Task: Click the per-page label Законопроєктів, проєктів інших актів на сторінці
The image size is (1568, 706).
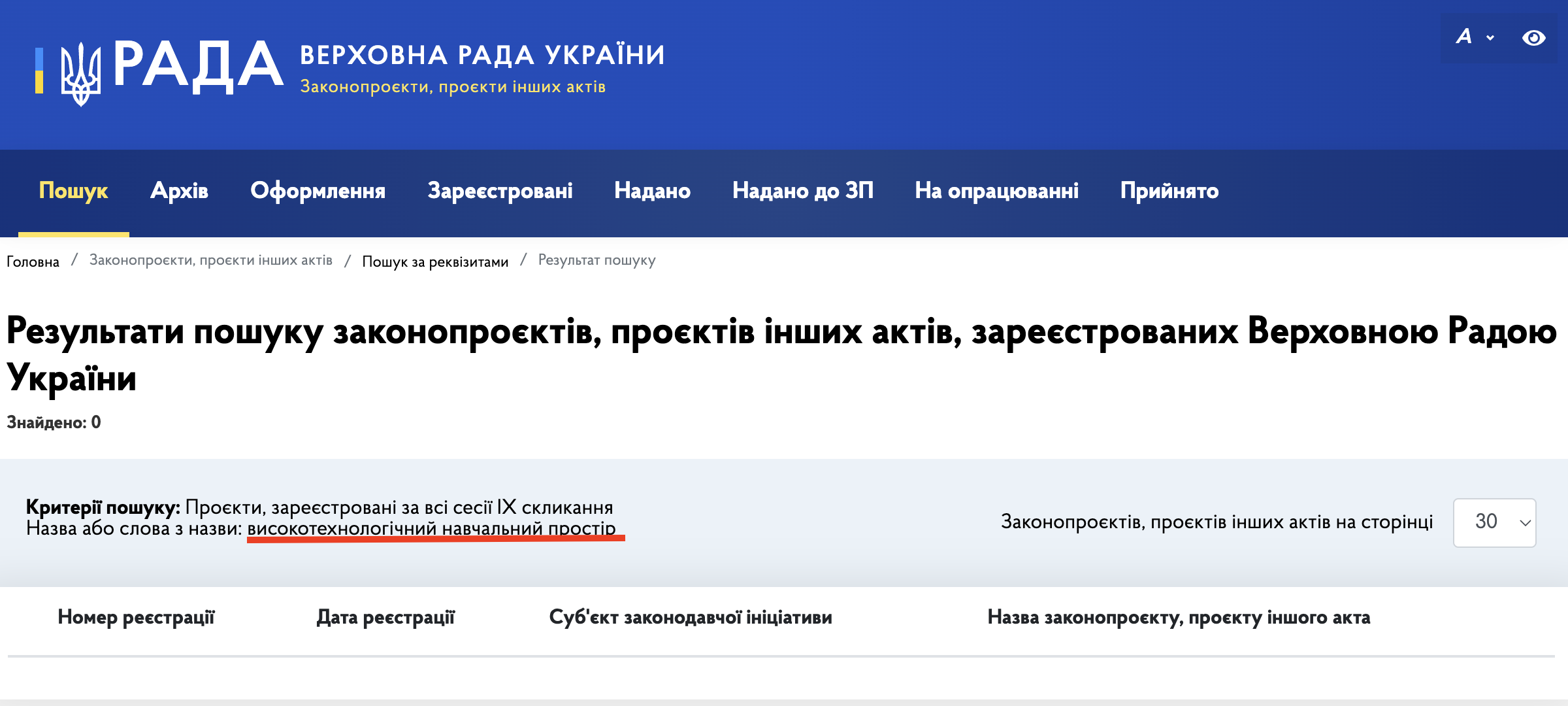Action: 1217,522
